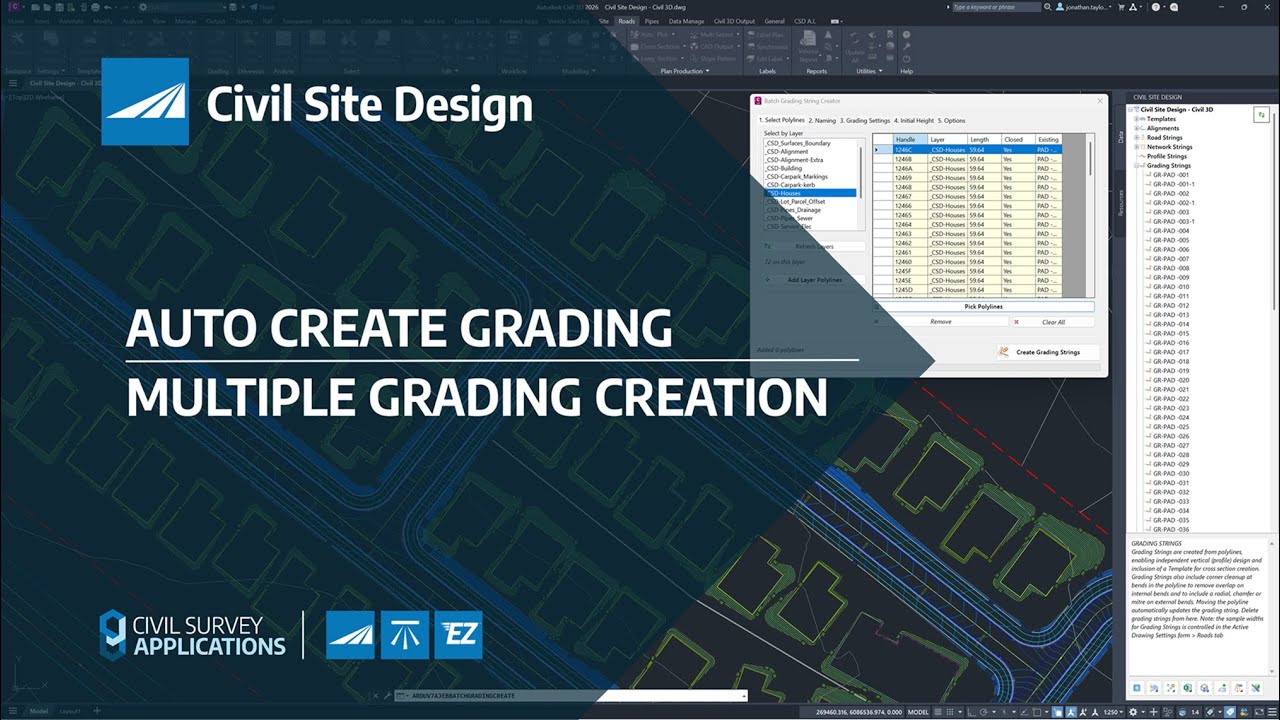Expand the Alignments tree node
1280x720 pixels.
[x=1136, y=128]
